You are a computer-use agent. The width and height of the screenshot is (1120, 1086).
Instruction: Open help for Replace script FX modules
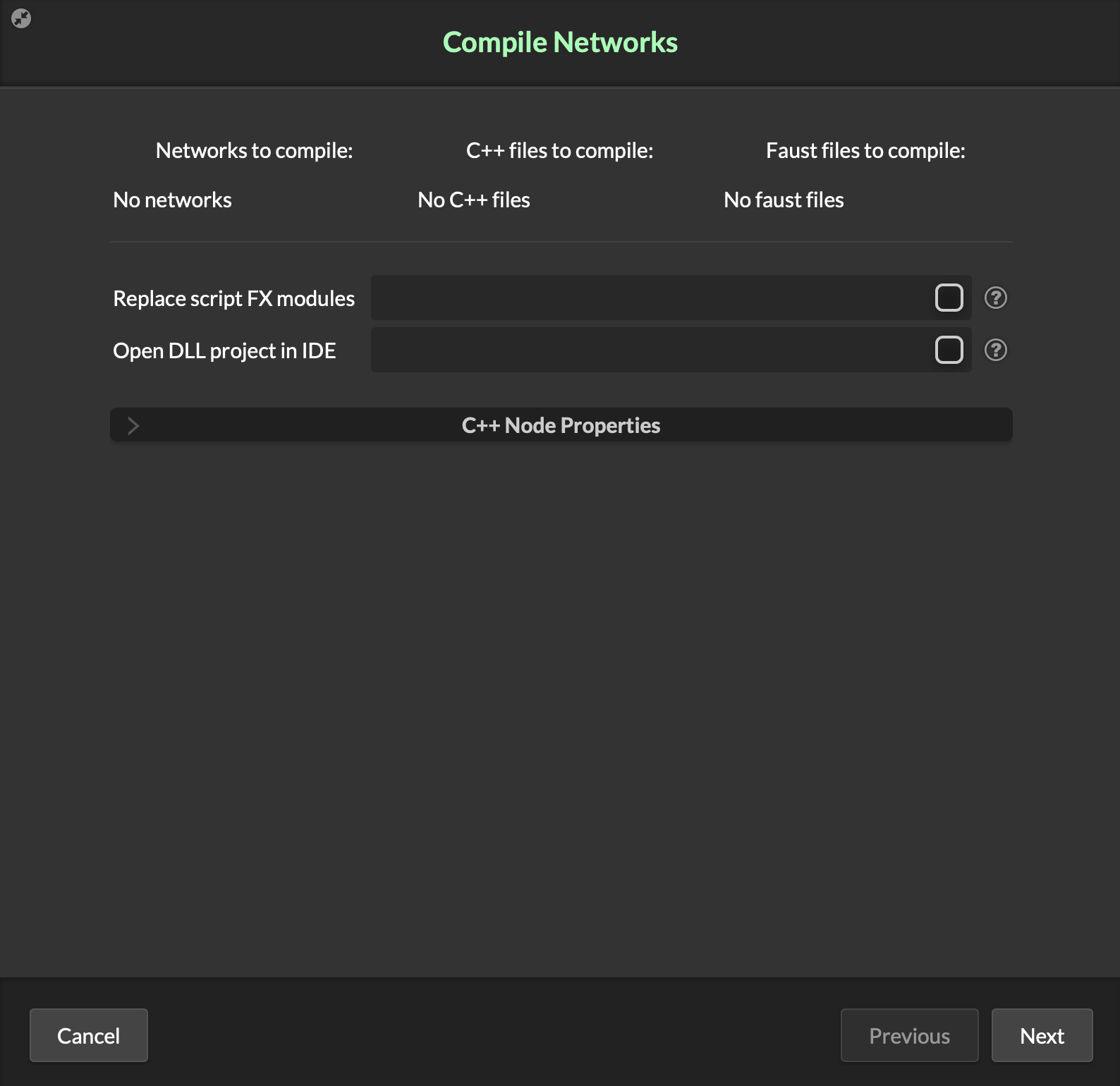pyautogui.click(x=995, y=298)
